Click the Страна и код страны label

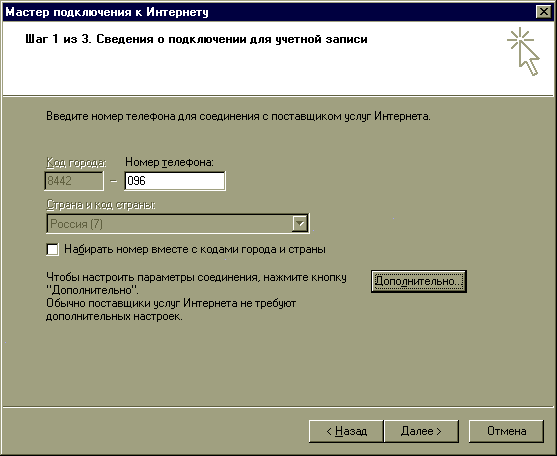coord(101,205)
